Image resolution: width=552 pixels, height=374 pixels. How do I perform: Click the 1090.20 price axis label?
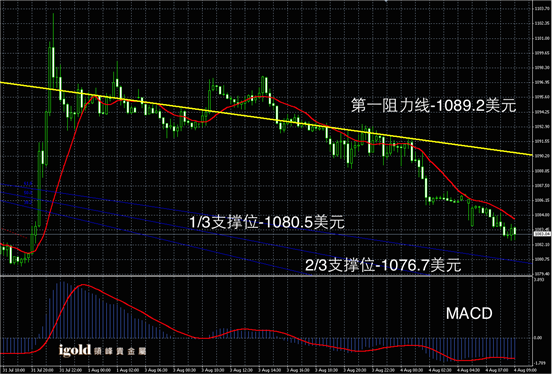pos(542,156)
